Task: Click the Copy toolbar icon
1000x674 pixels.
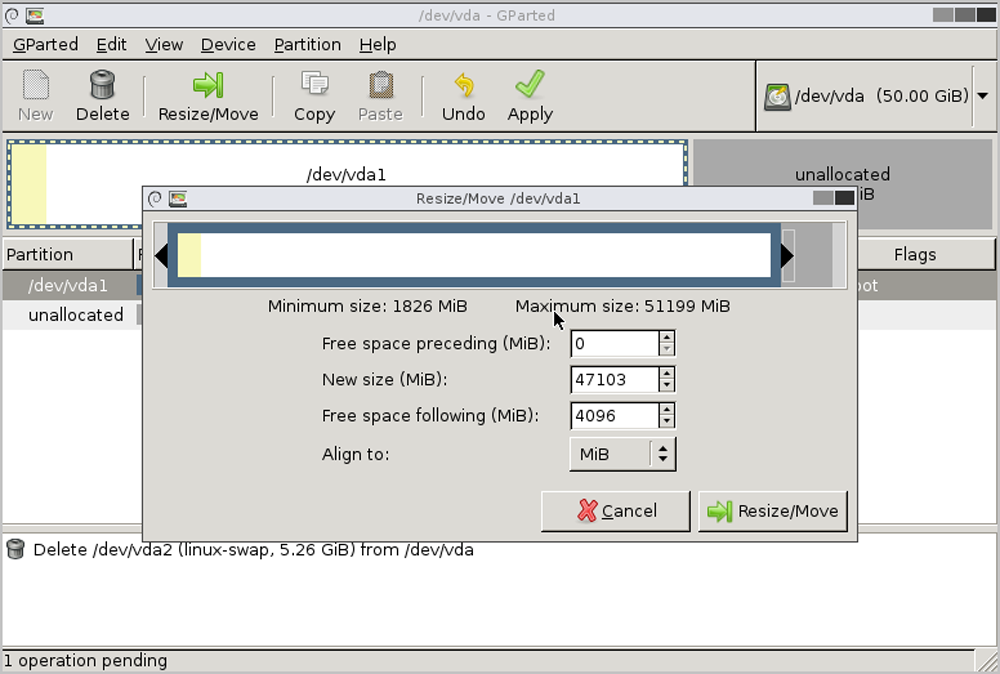Action: pos(314,85)
